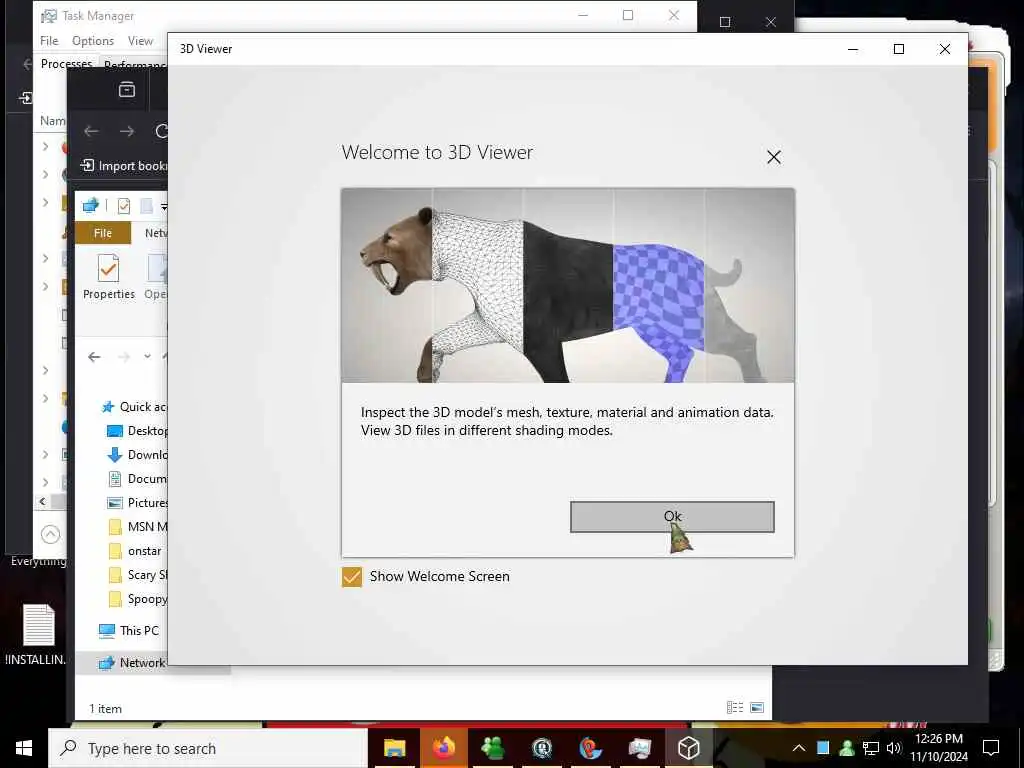Select This PC in Explorer tree
This screenshot has height=768, width=1024.
(x=129, y=631)
